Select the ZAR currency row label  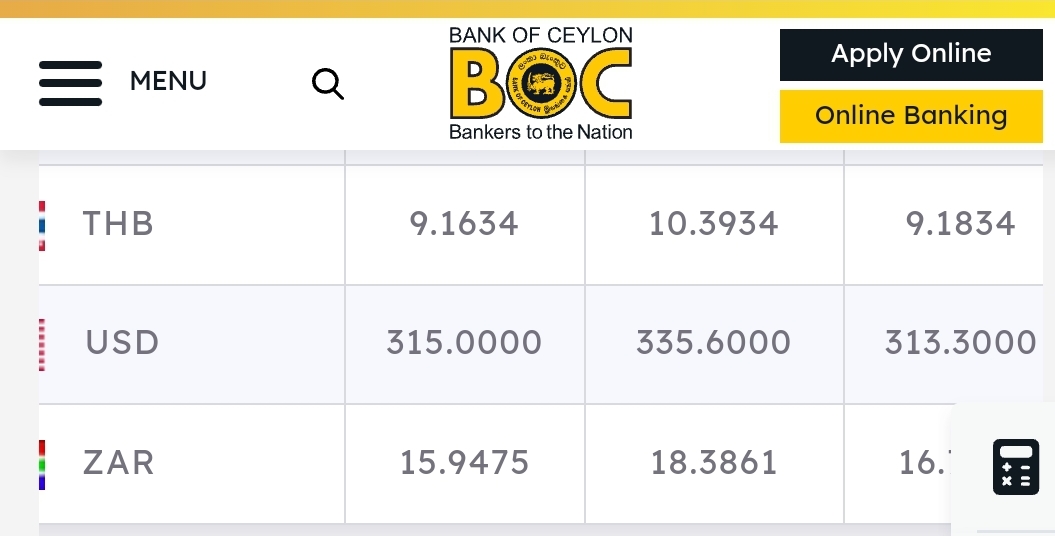[118, 463]
